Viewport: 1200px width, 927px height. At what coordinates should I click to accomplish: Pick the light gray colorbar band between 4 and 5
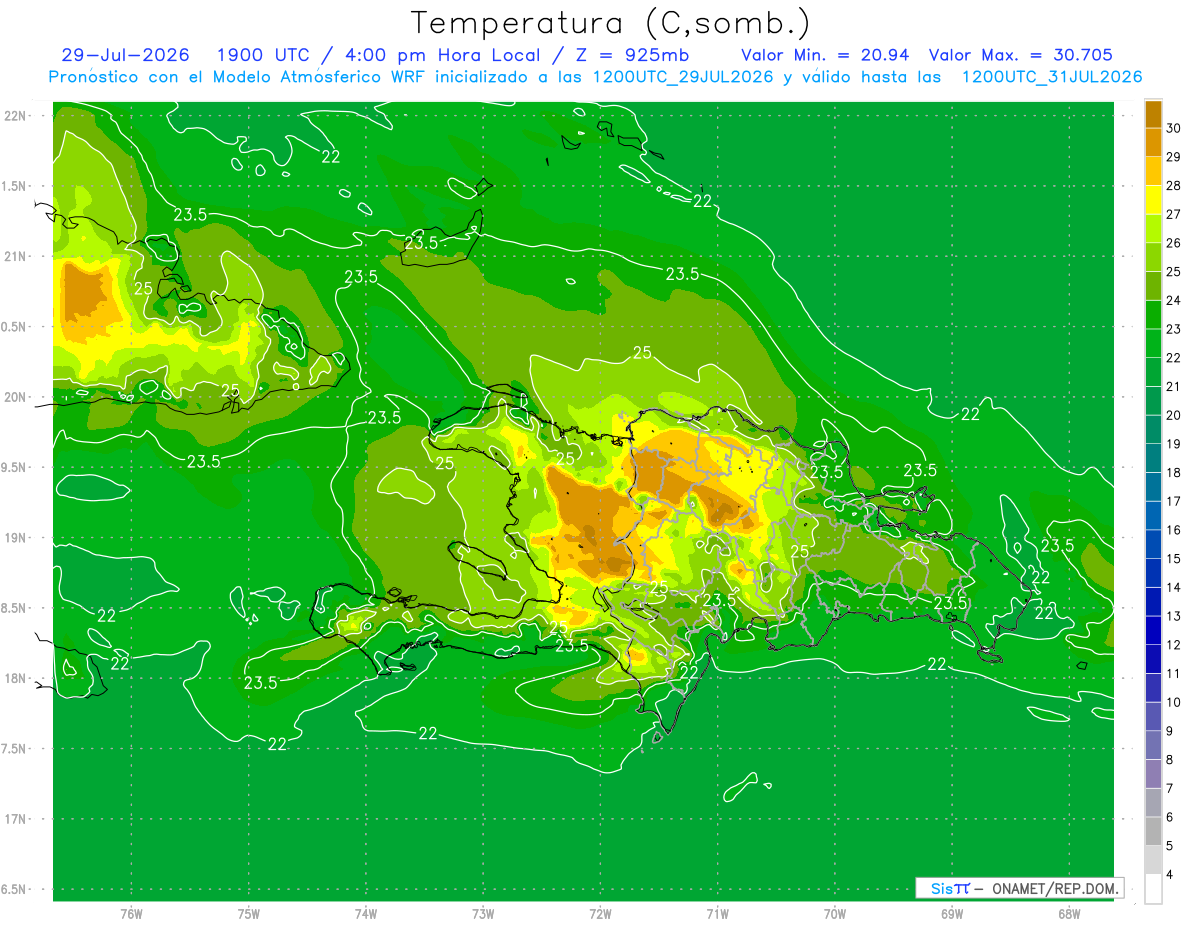click(1153, 860)
